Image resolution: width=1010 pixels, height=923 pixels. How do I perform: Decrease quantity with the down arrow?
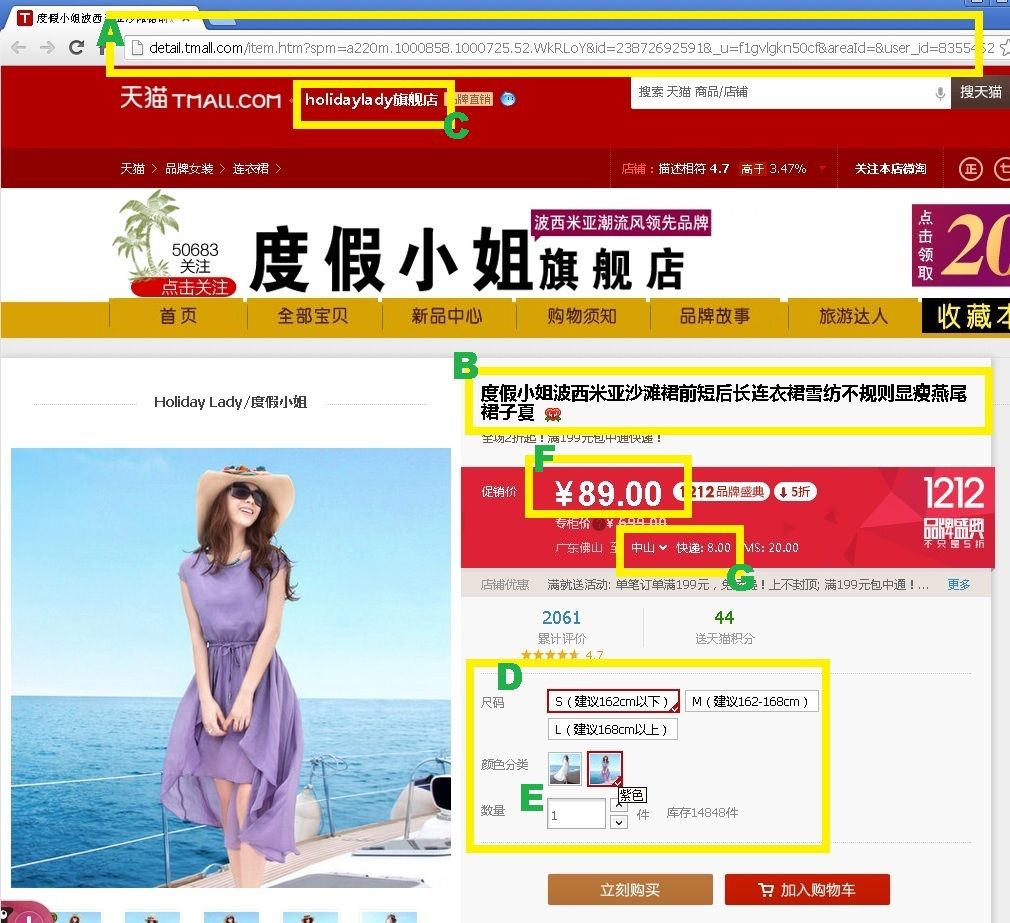[x=618, y=822]
